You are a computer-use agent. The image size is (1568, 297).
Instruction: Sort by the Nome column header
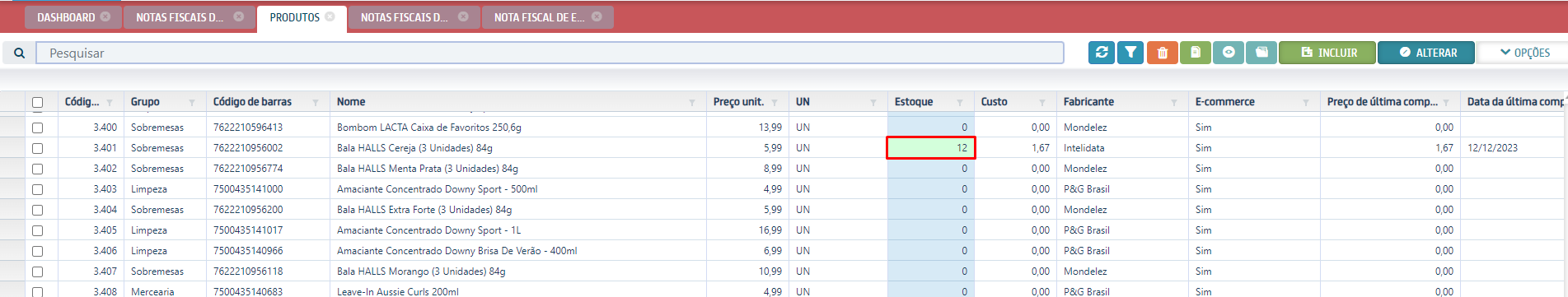[x=351, y=102]
